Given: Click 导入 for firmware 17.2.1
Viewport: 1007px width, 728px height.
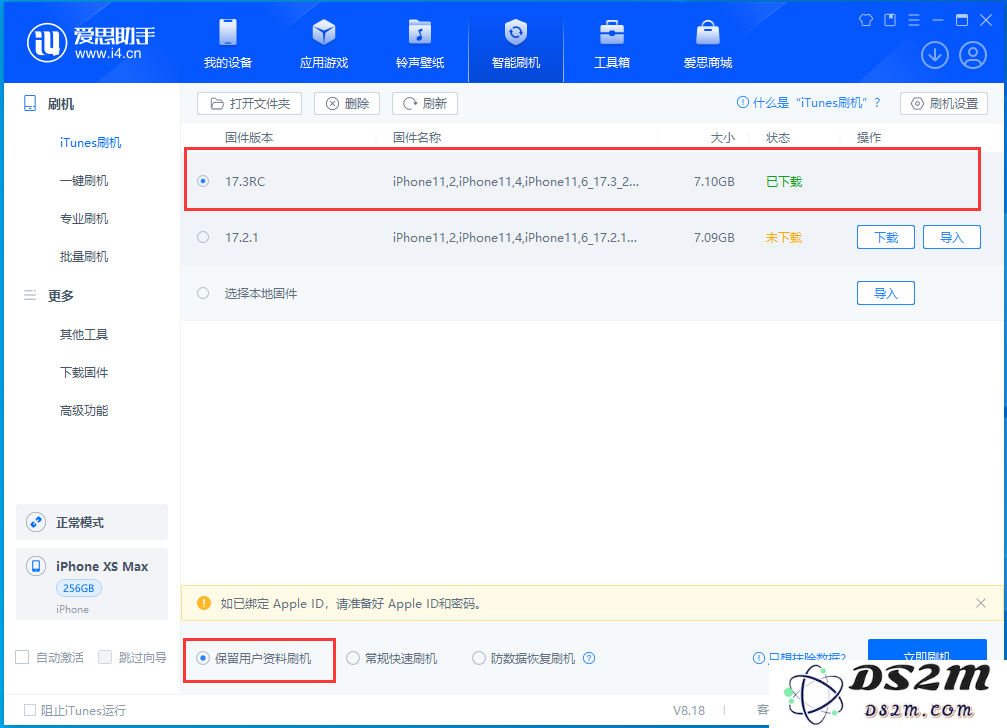Looking at the screenshot, I should click(x=952, y=238).
